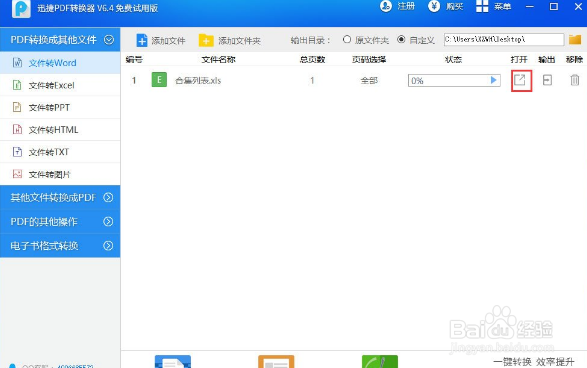Click the 添加文件夹 button label
The width and height of the screenshot is (587, 368).
point(240,40)
